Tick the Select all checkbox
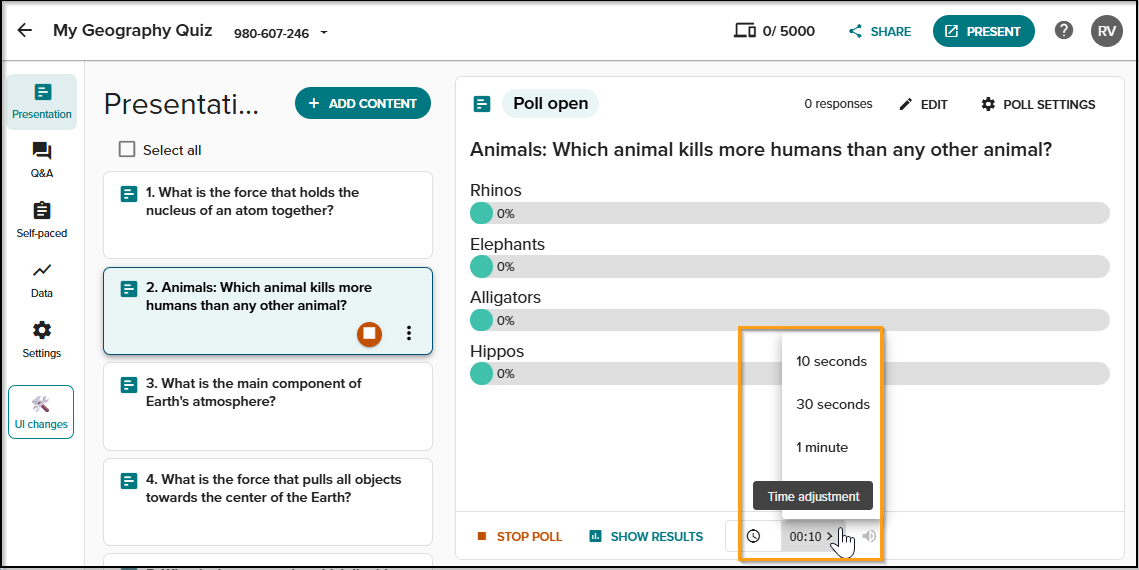 point(127,150)
